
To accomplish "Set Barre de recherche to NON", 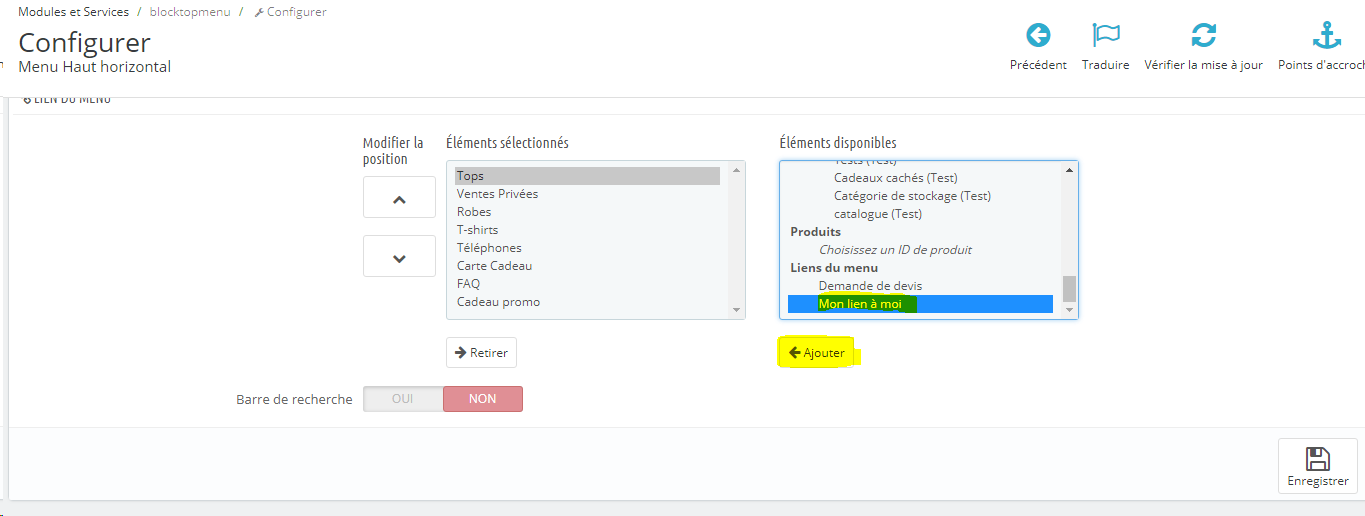I will 482,399.
